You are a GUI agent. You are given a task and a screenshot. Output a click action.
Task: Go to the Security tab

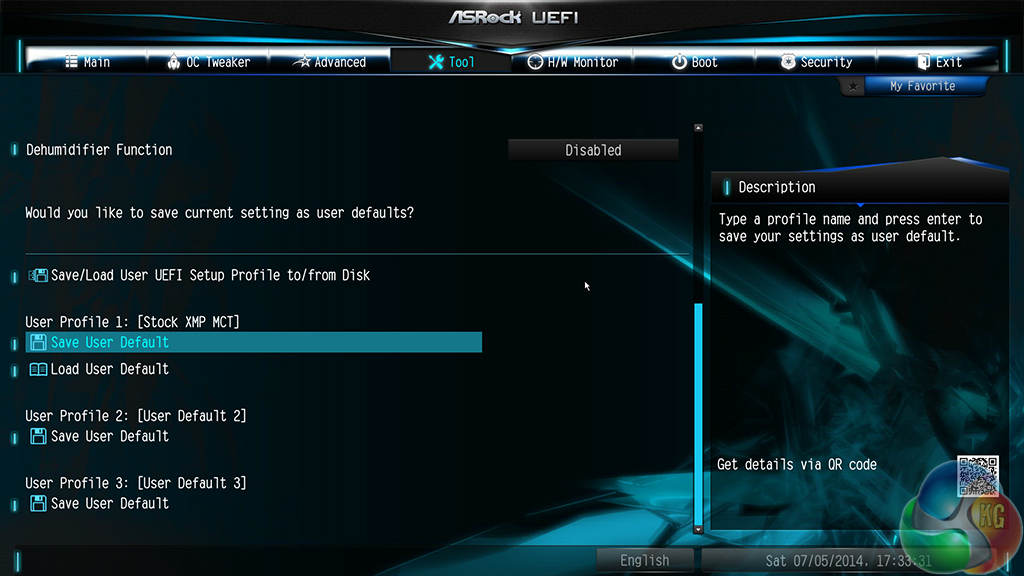[816, 62]
